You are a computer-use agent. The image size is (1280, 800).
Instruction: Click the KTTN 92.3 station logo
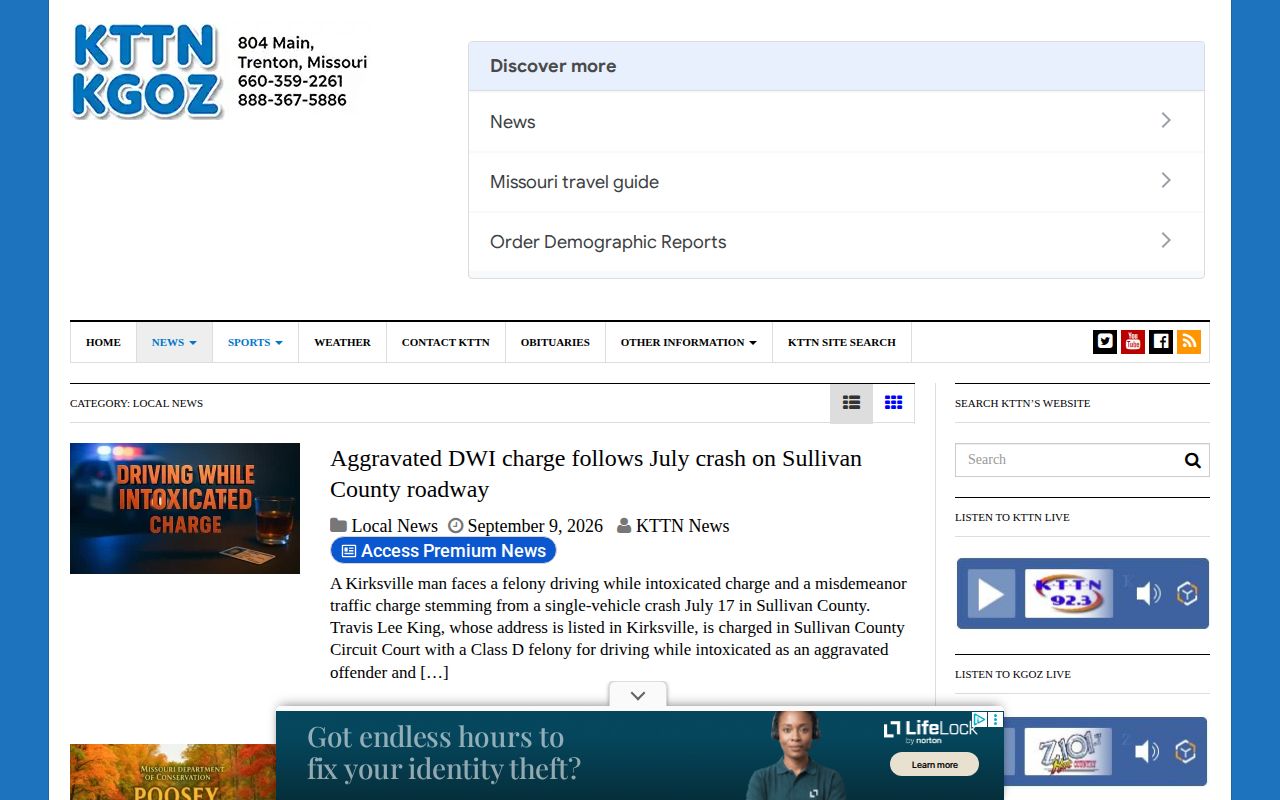point(1069,594)
